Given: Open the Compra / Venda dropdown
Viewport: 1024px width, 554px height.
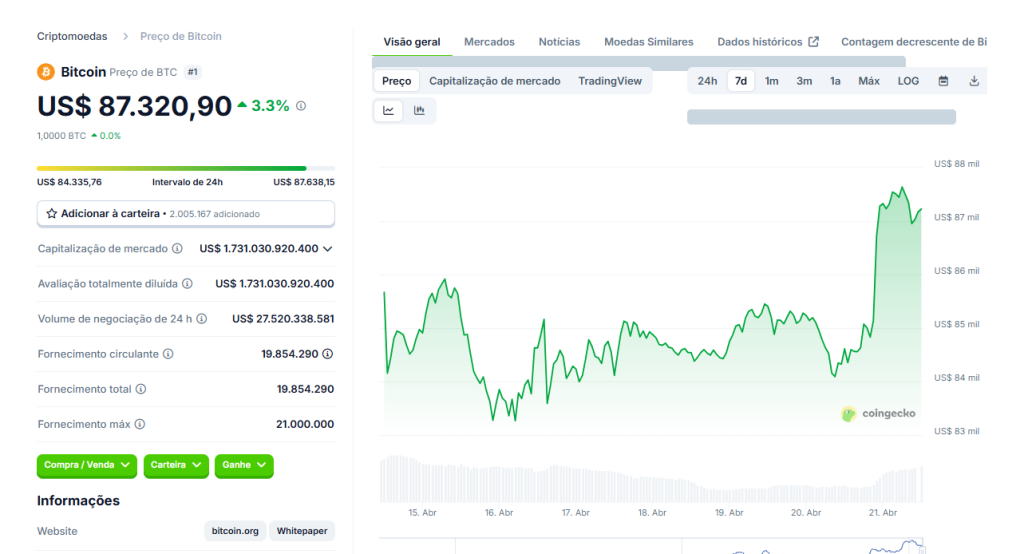Looking at the screenshot, I should click(x=87, y=466).
